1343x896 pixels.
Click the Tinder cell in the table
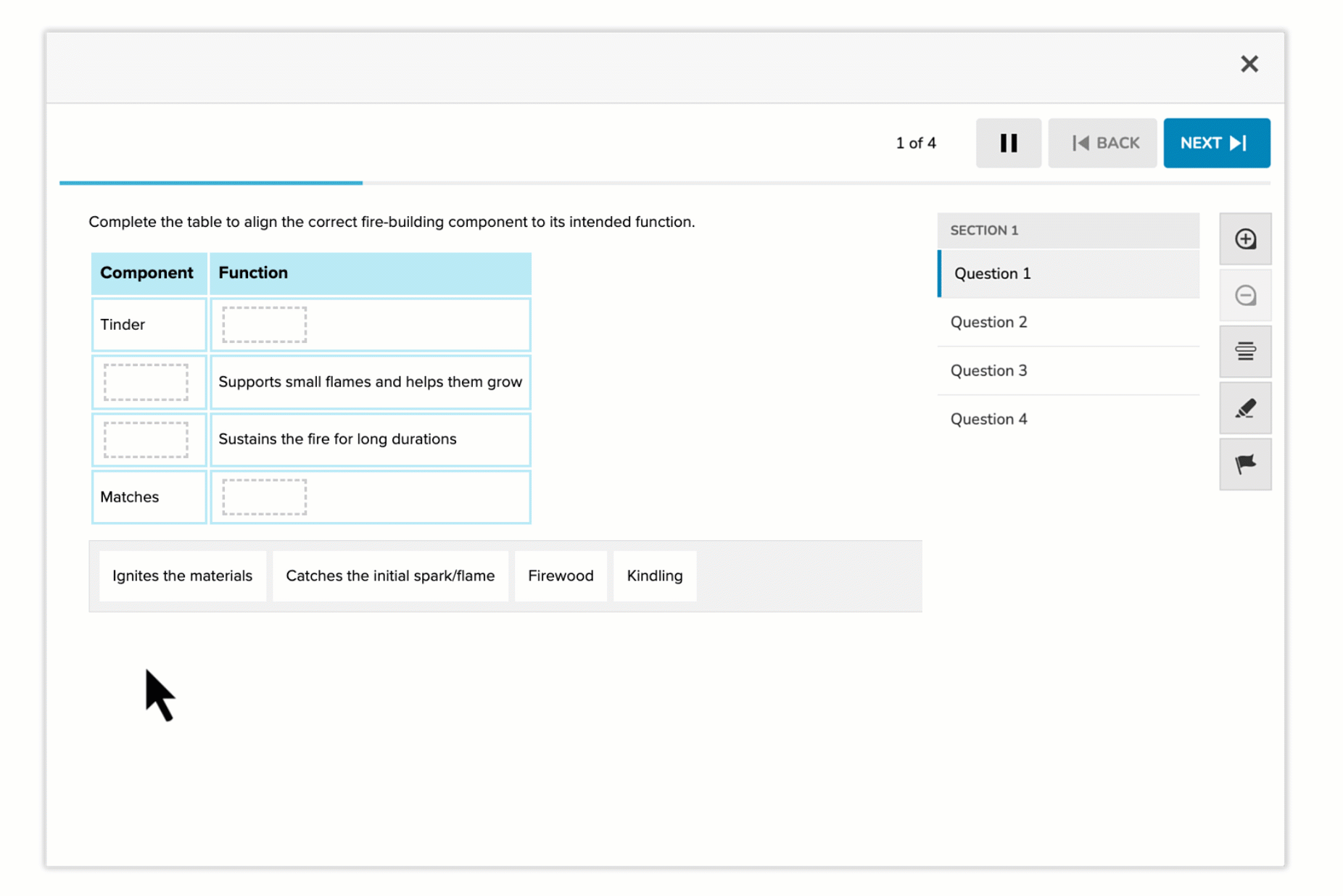(149, 324)
